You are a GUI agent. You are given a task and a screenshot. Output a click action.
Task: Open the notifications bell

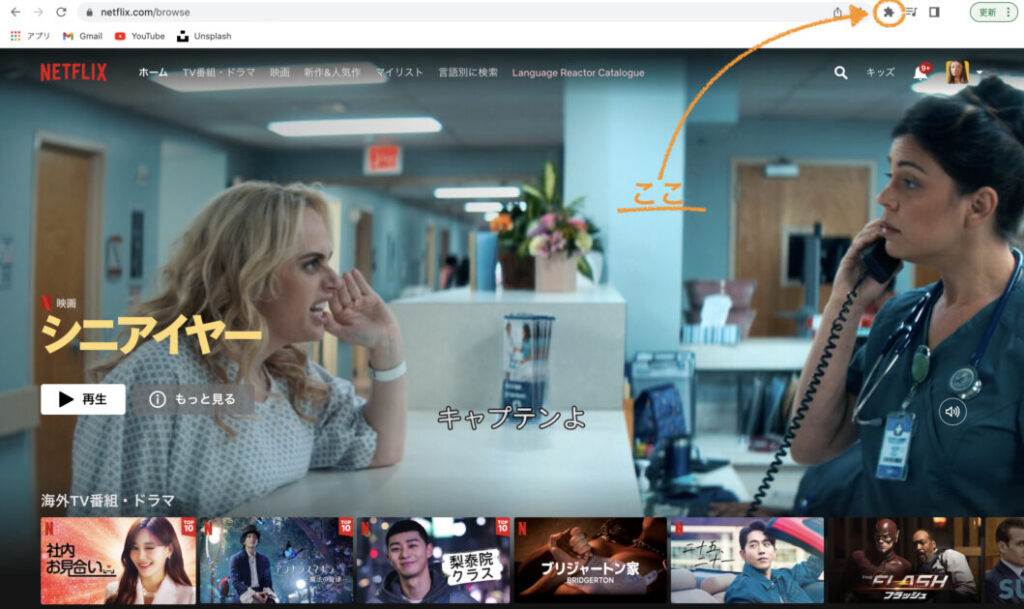920,73
